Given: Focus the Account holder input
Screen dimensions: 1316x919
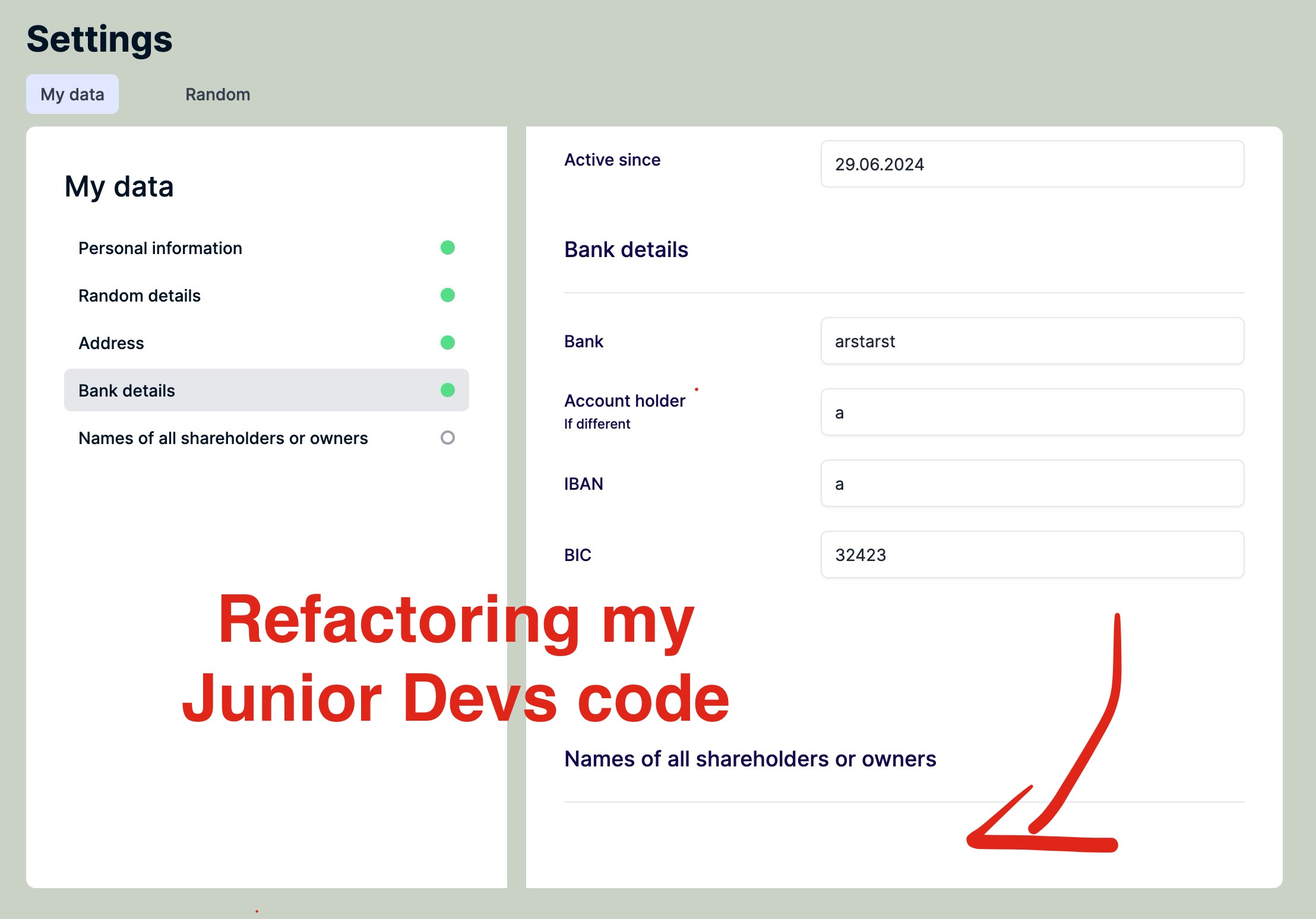Looking at the screenshot, I should (1032, 413).
